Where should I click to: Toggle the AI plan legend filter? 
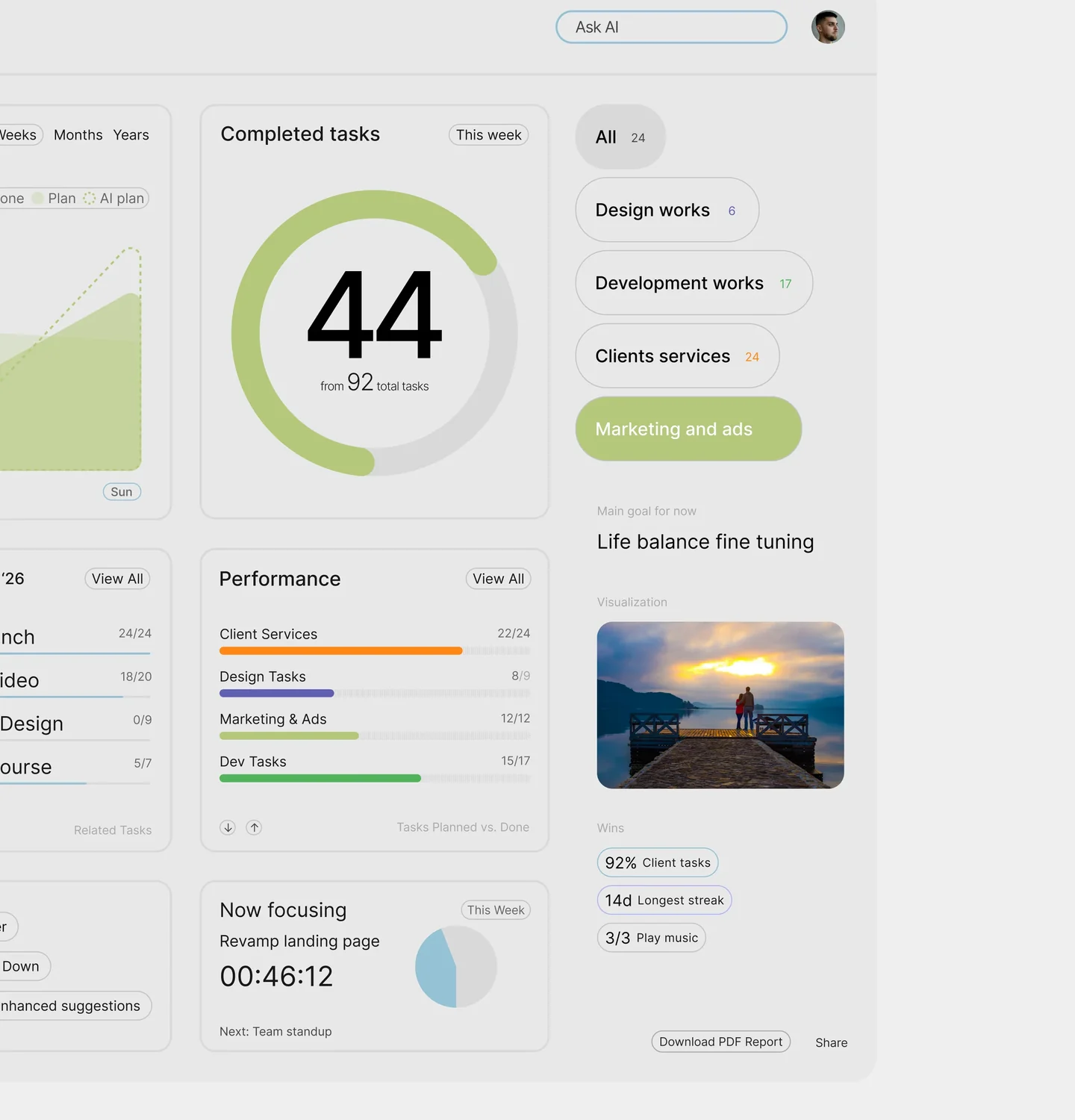point(113,198)
